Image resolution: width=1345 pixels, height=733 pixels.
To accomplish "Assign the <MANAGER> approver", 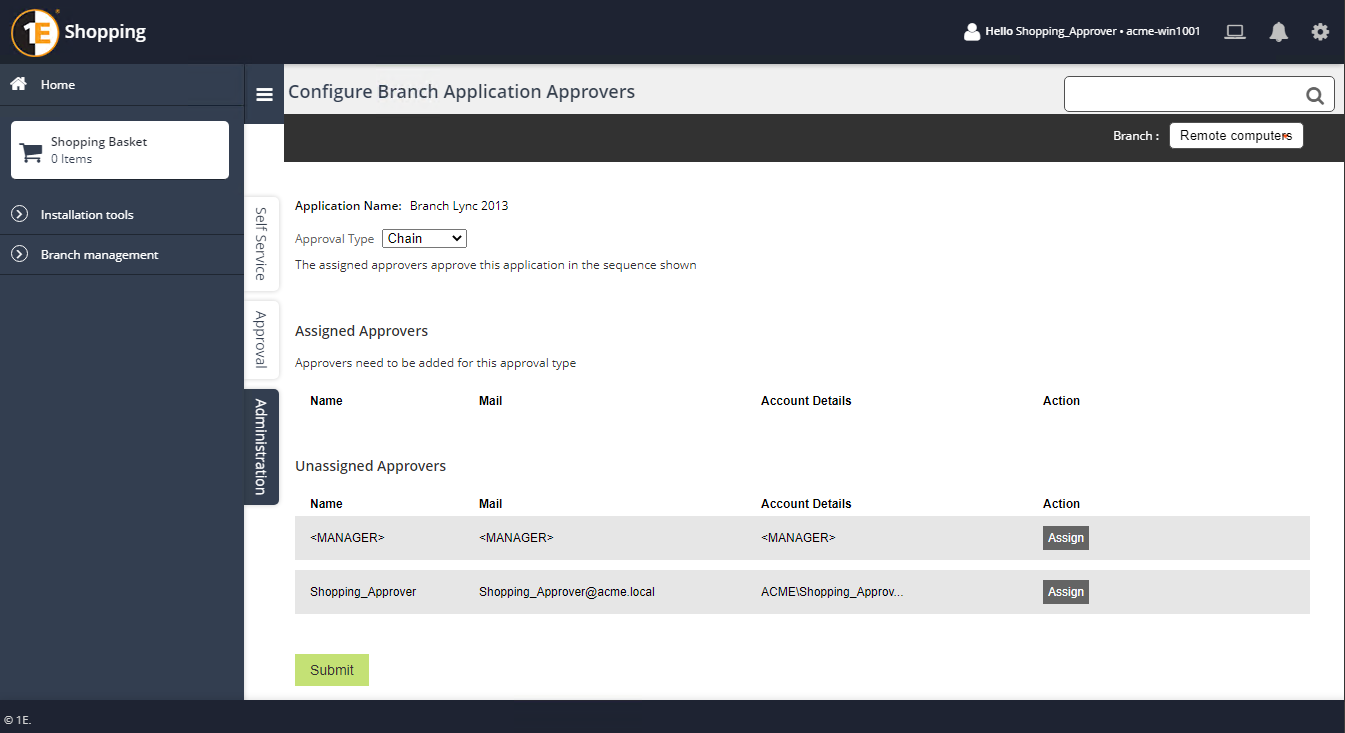I will pyautogui.click(x=1065, y=538).
